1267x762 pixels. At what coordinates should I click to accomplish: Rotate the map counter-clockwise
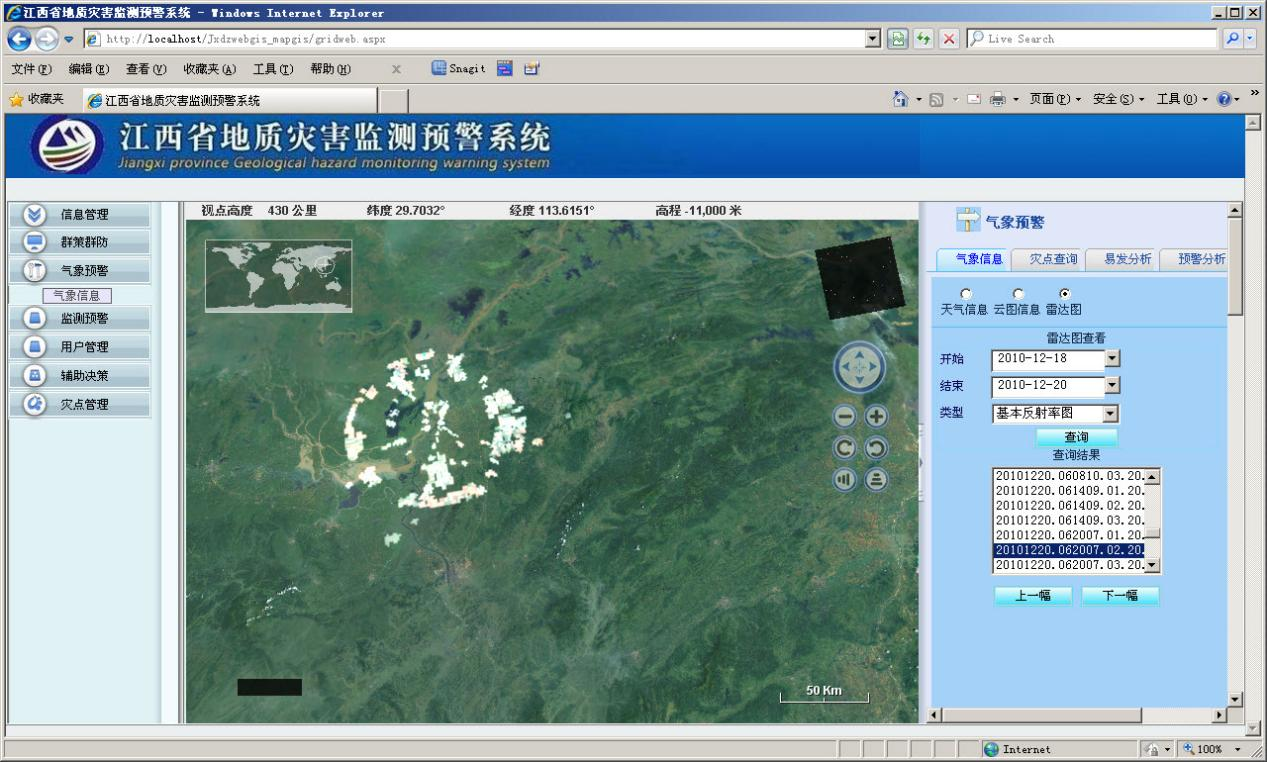point(876,448)
